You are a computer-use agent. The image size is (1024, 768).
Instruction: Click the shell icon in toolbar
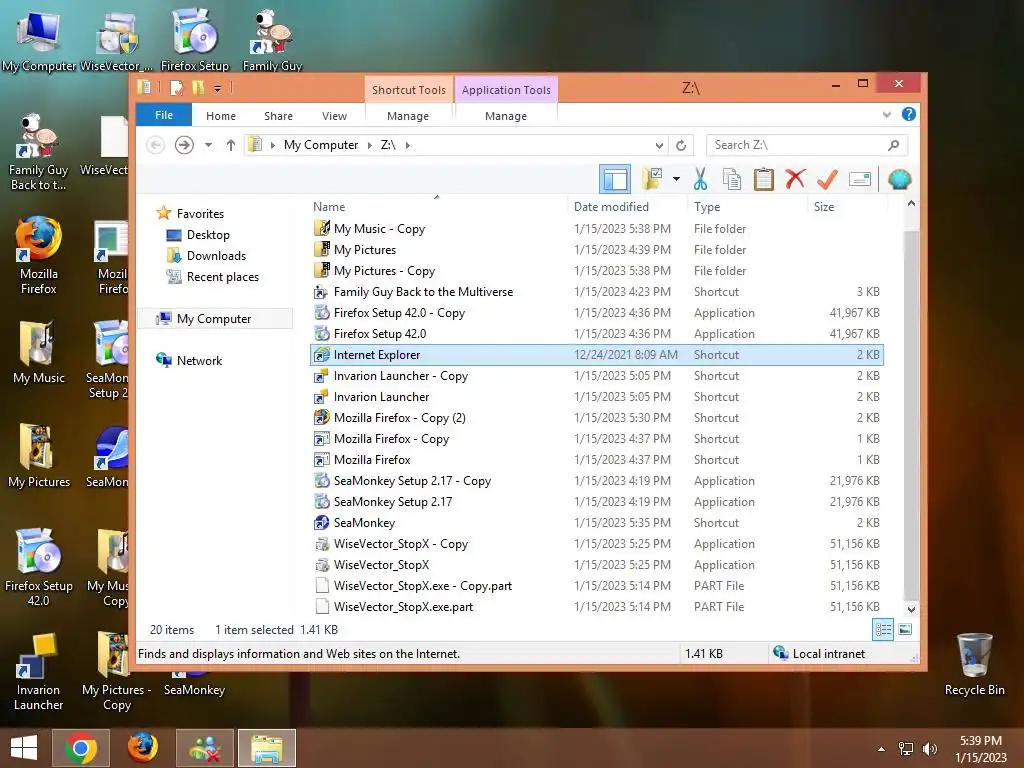pyautogui.click(x=900, y=178)
